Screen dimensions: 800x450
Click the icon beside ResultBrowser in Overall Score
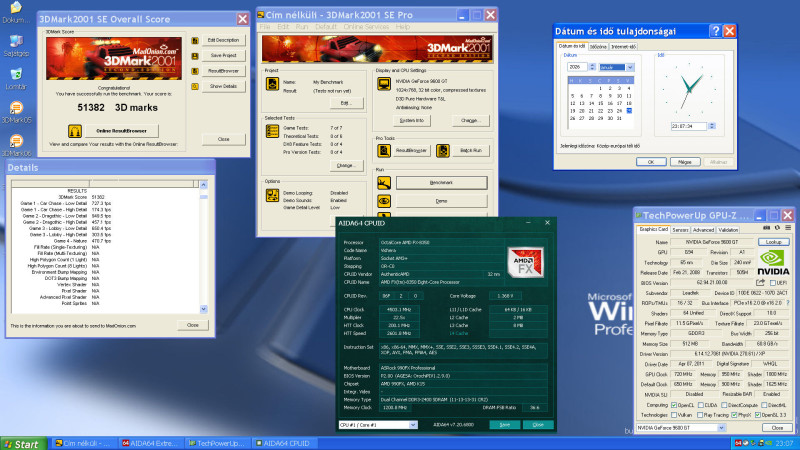tap(195, 71)
